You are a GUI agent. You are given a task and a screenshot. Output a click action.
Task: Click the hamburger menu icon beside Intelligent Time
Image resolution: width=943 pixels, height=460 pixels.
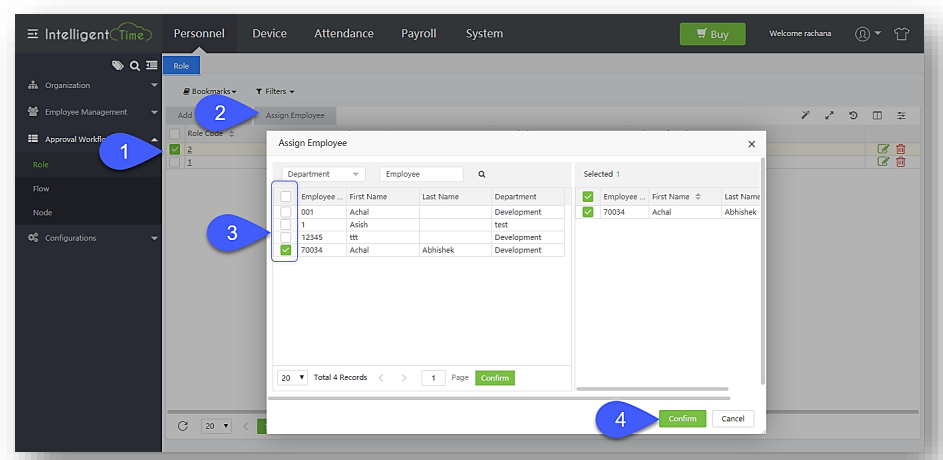pyautogui.click(x=33, y=34)
